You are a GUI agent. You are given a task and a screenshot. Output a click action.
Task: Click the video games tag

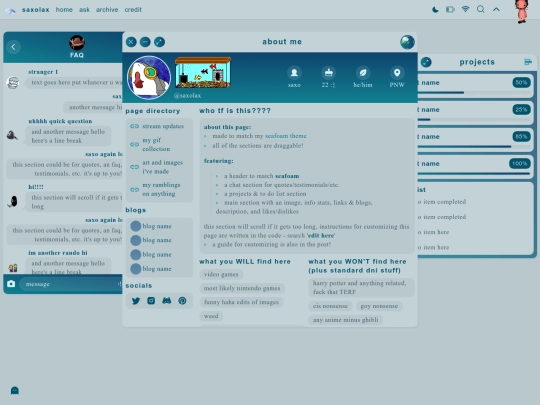click(221, 274)
